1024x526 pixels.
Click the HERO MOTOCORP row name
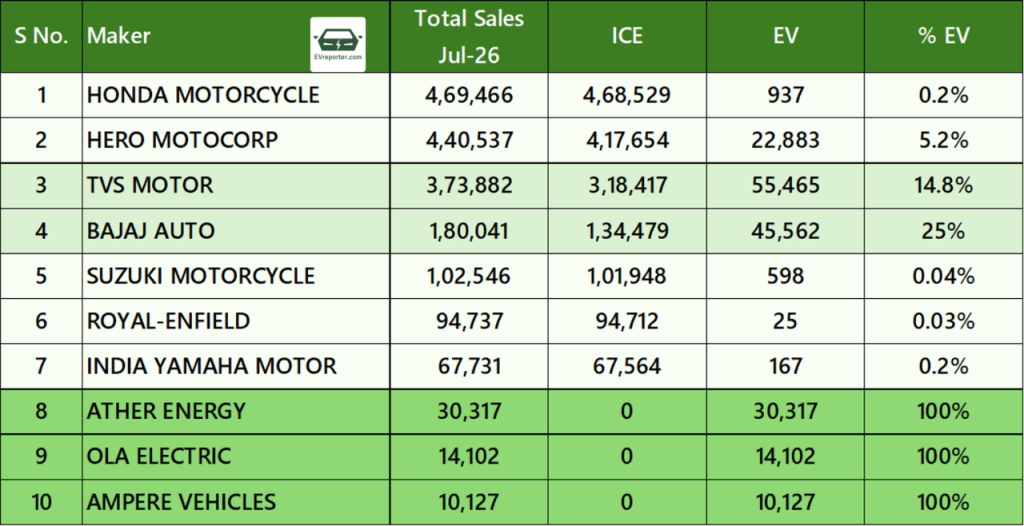tap(182, 140)
